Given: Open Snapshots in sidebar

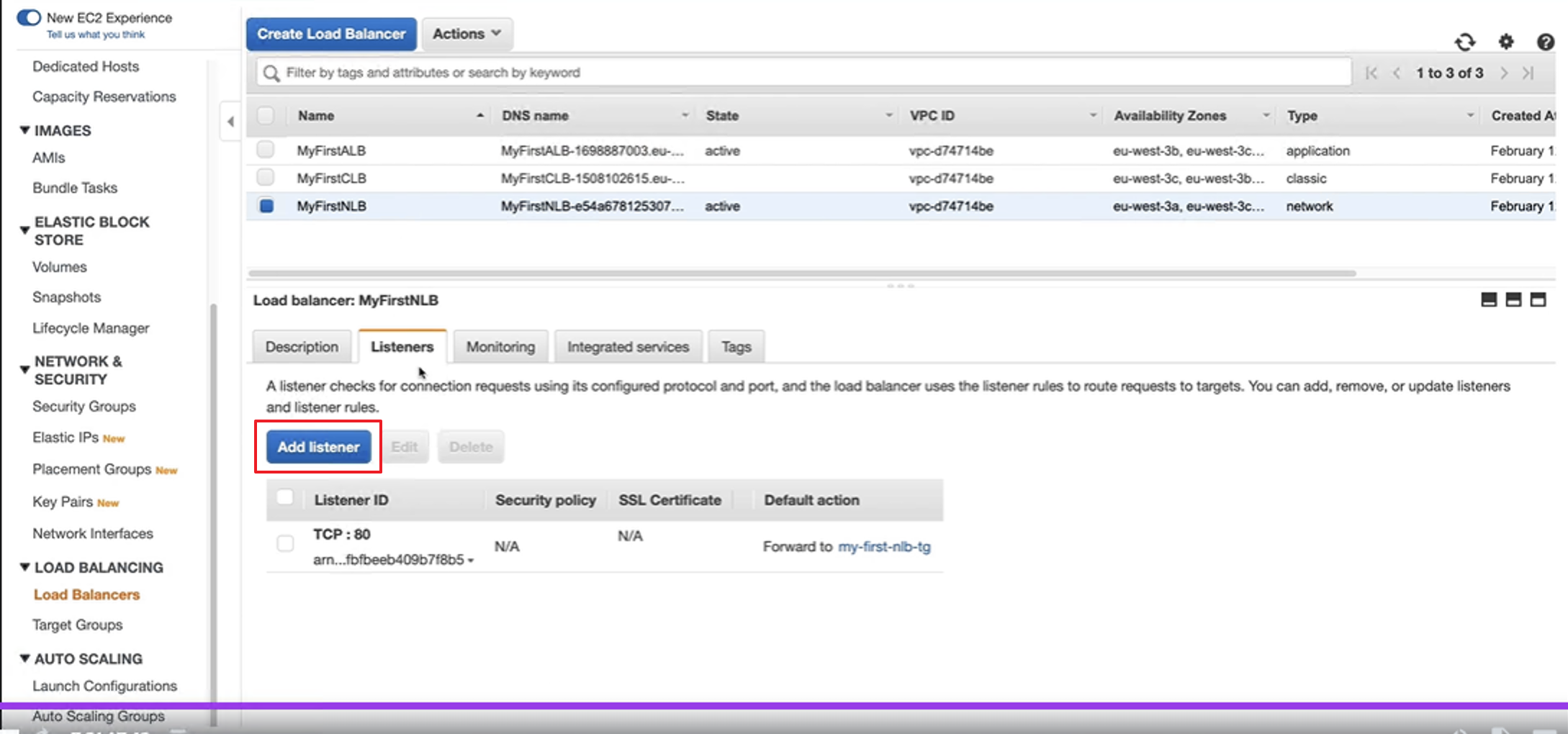Looking at the screenshot, I should 66,297.
